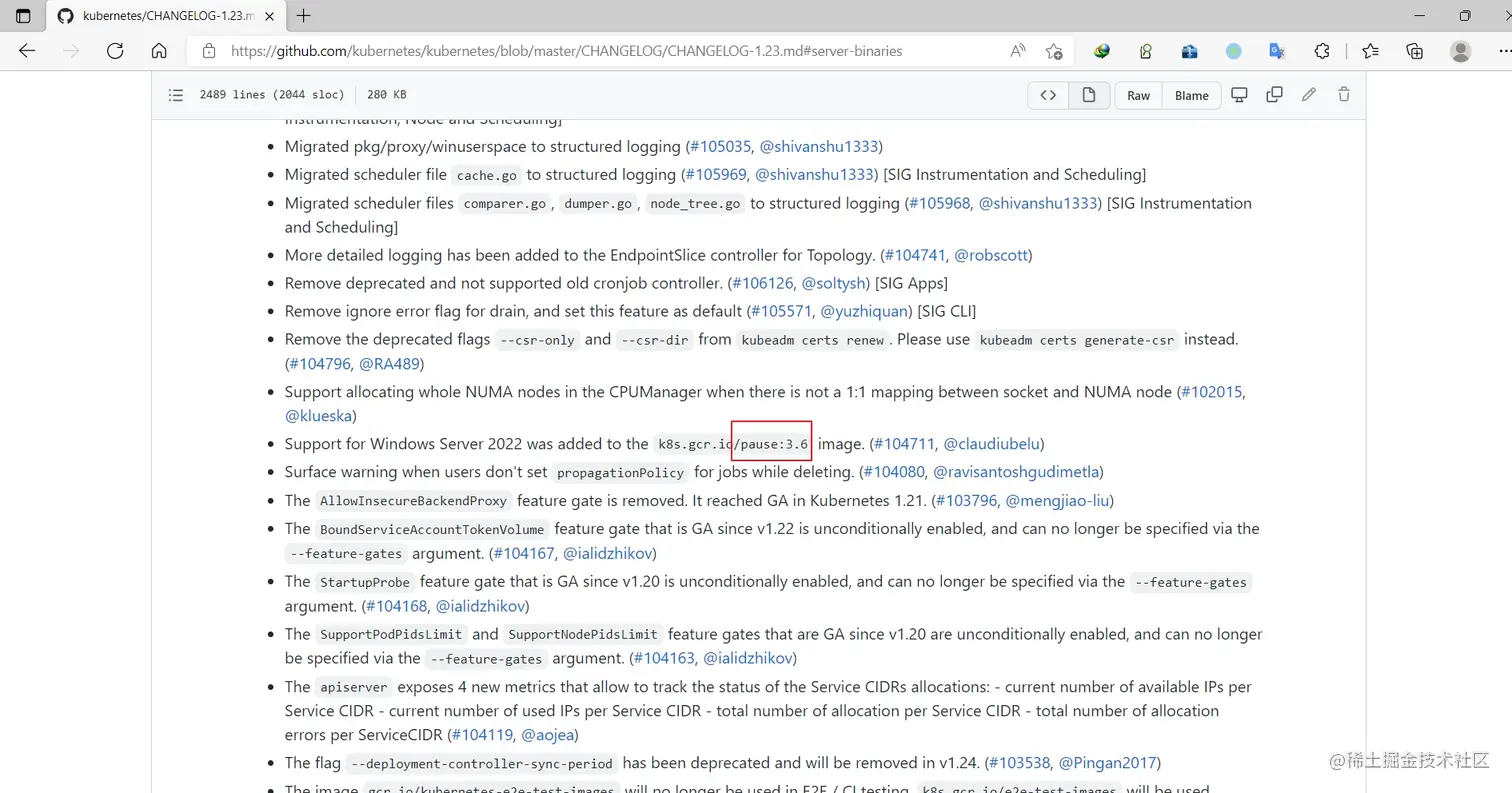Open pull request #104796 link

click(320, 364)
